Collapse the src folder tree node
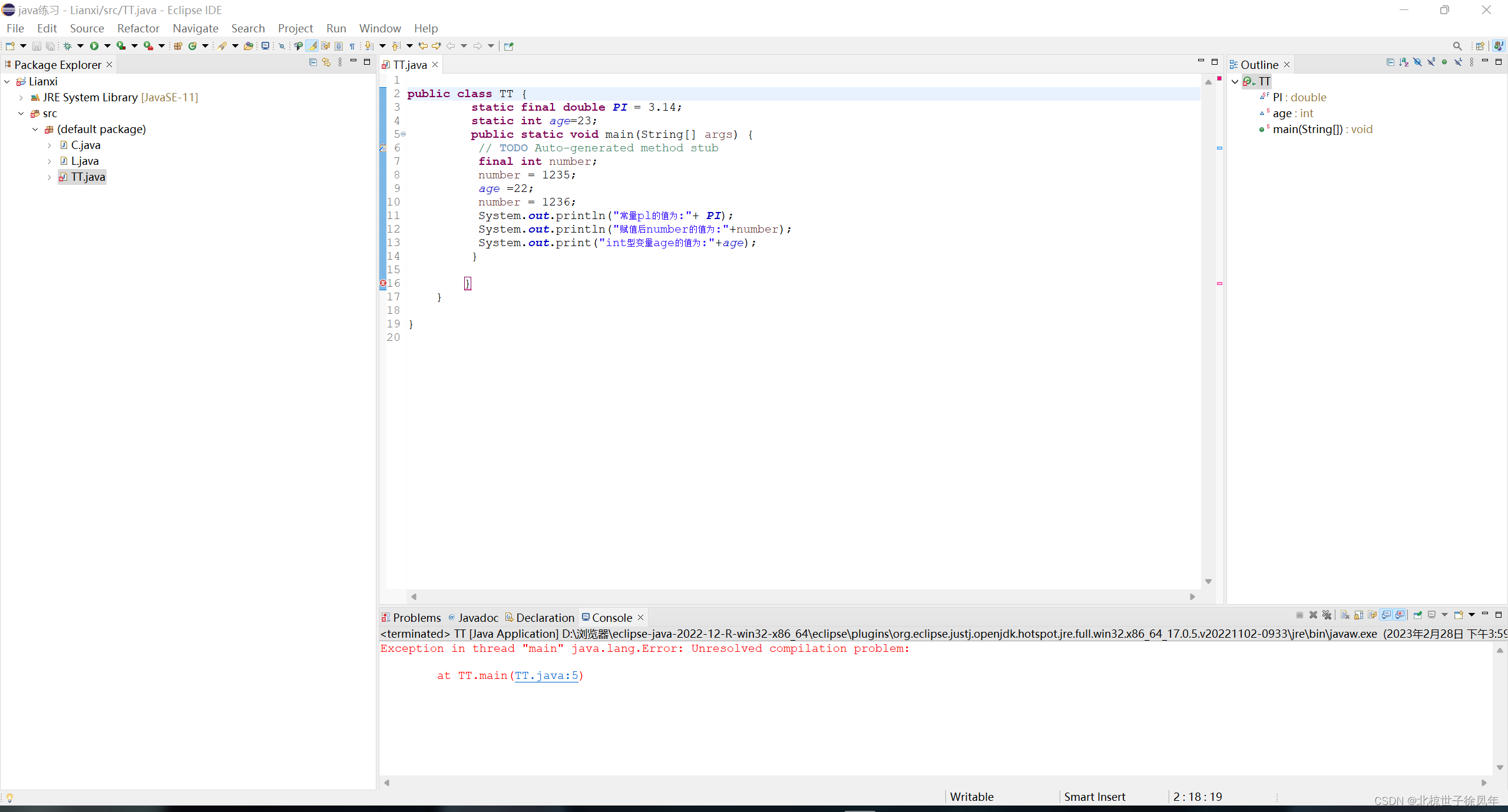This screenshot has width=1508, height=812. (21, 114)
